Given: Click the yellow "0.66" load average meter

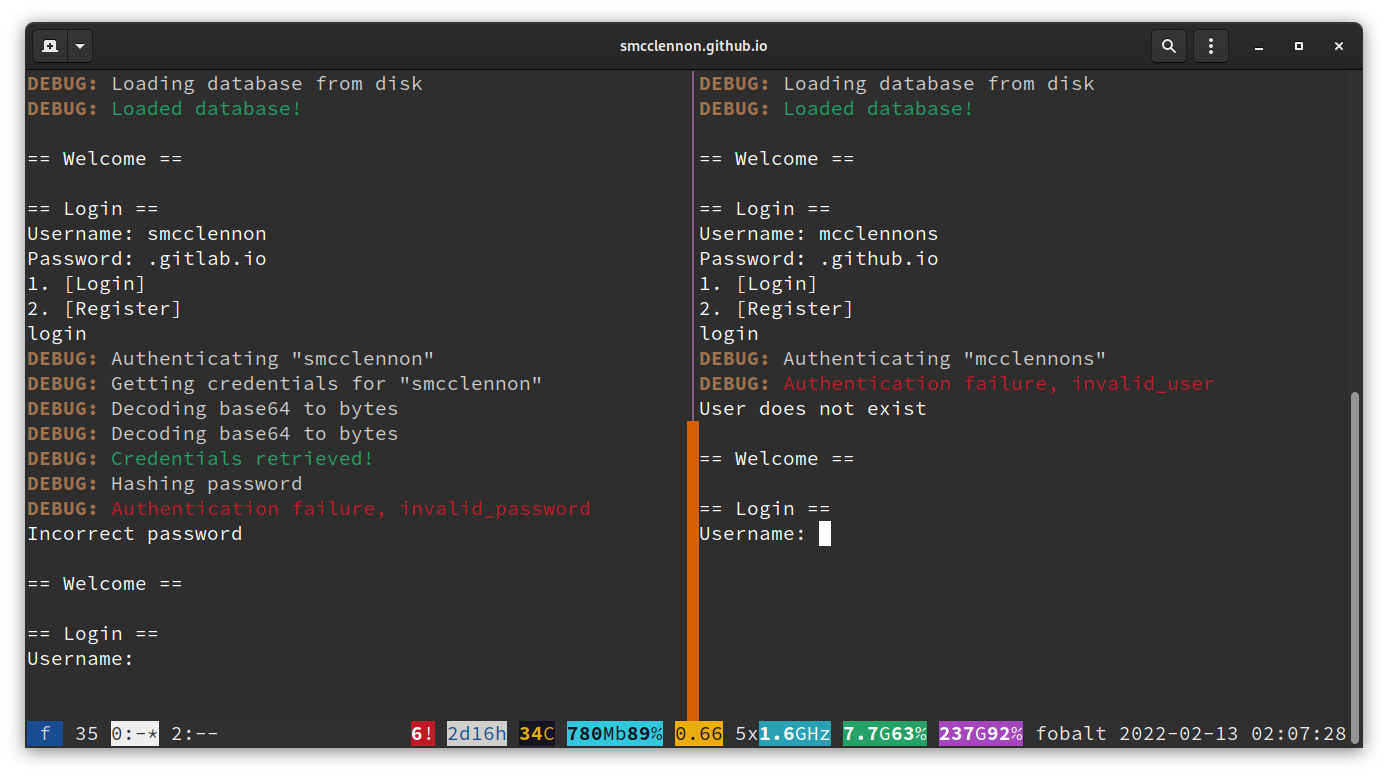Looking at the screenshot, I should tap(698, 733).
